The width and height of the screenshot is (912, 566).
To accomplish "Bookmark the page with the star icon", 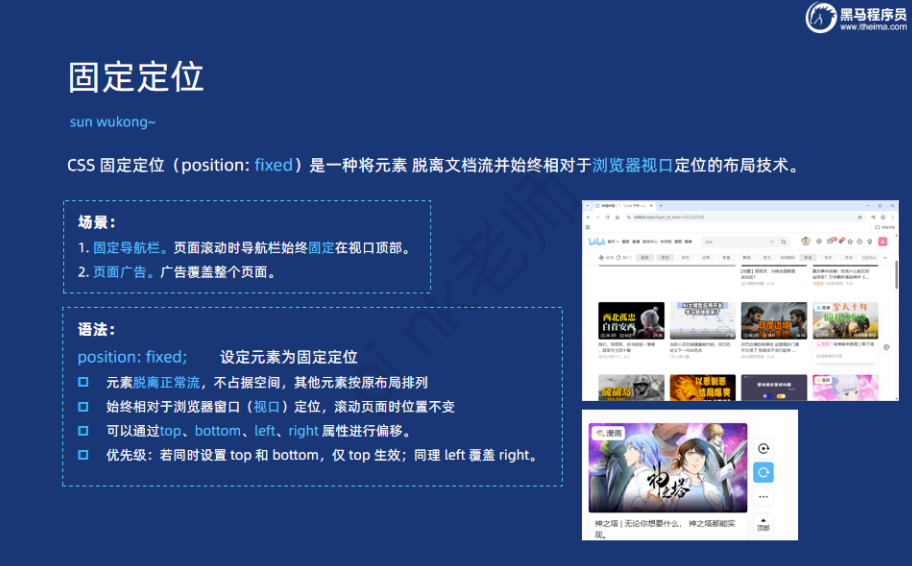I will (860, 217).
